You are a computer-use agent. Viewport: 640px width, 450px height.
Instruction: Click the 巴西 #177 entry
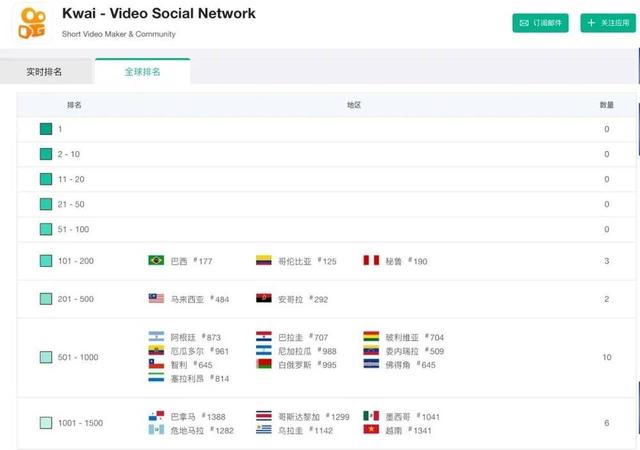[191, 261]
